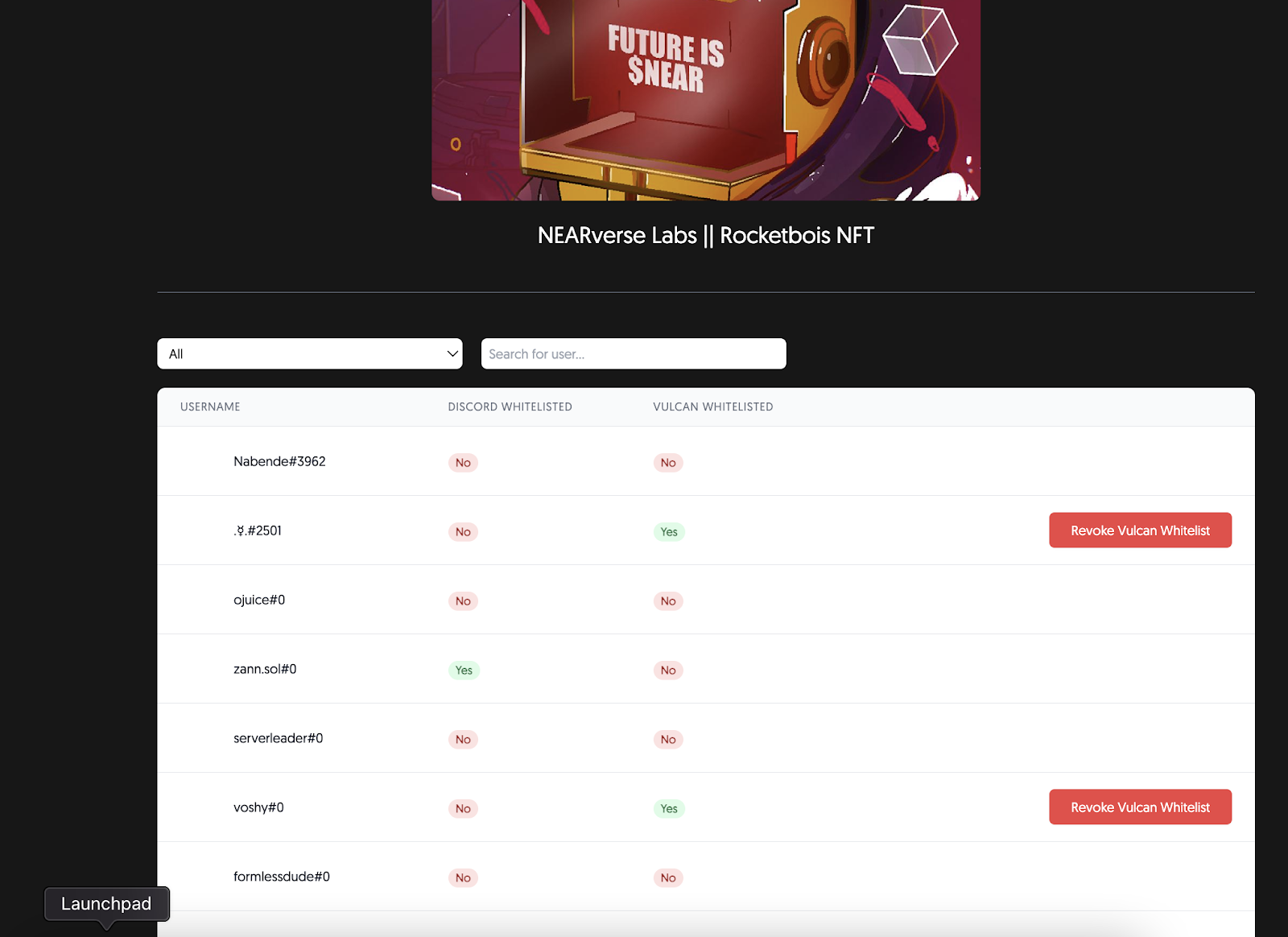Click the VULCAN WHITELISTED column header
The width and height of the screenshot is (1288, 937).
(x=712, y=407)
